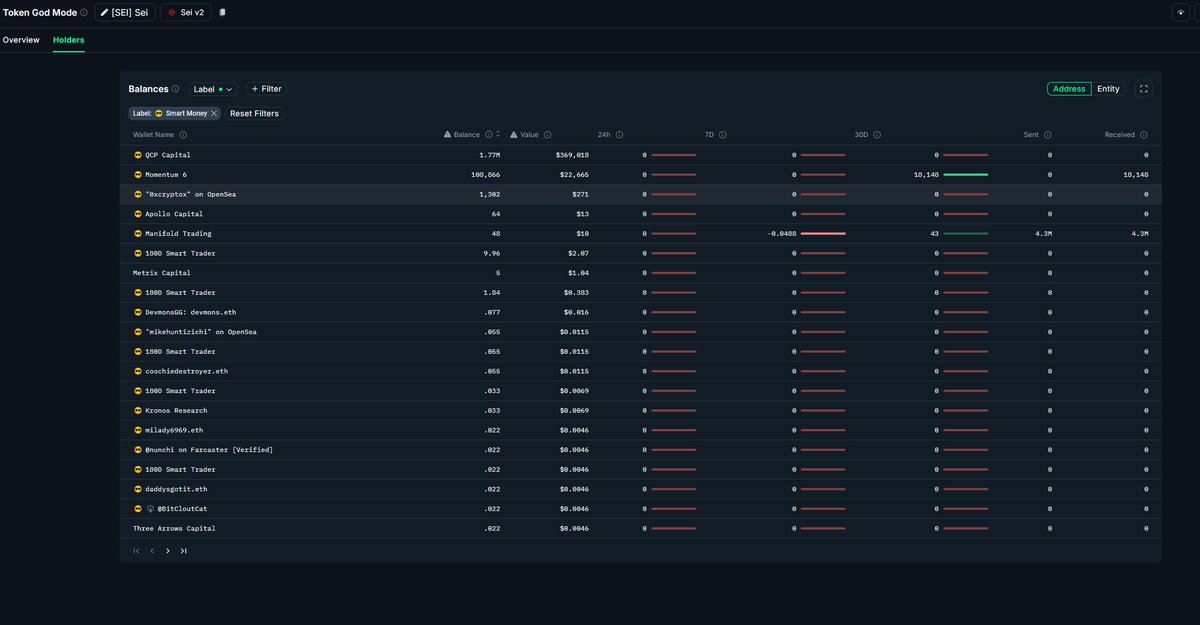Open milady6969.eth wallet
Image resolution: width=1200 pixels, height=625 pixels.
pos(174,430)
